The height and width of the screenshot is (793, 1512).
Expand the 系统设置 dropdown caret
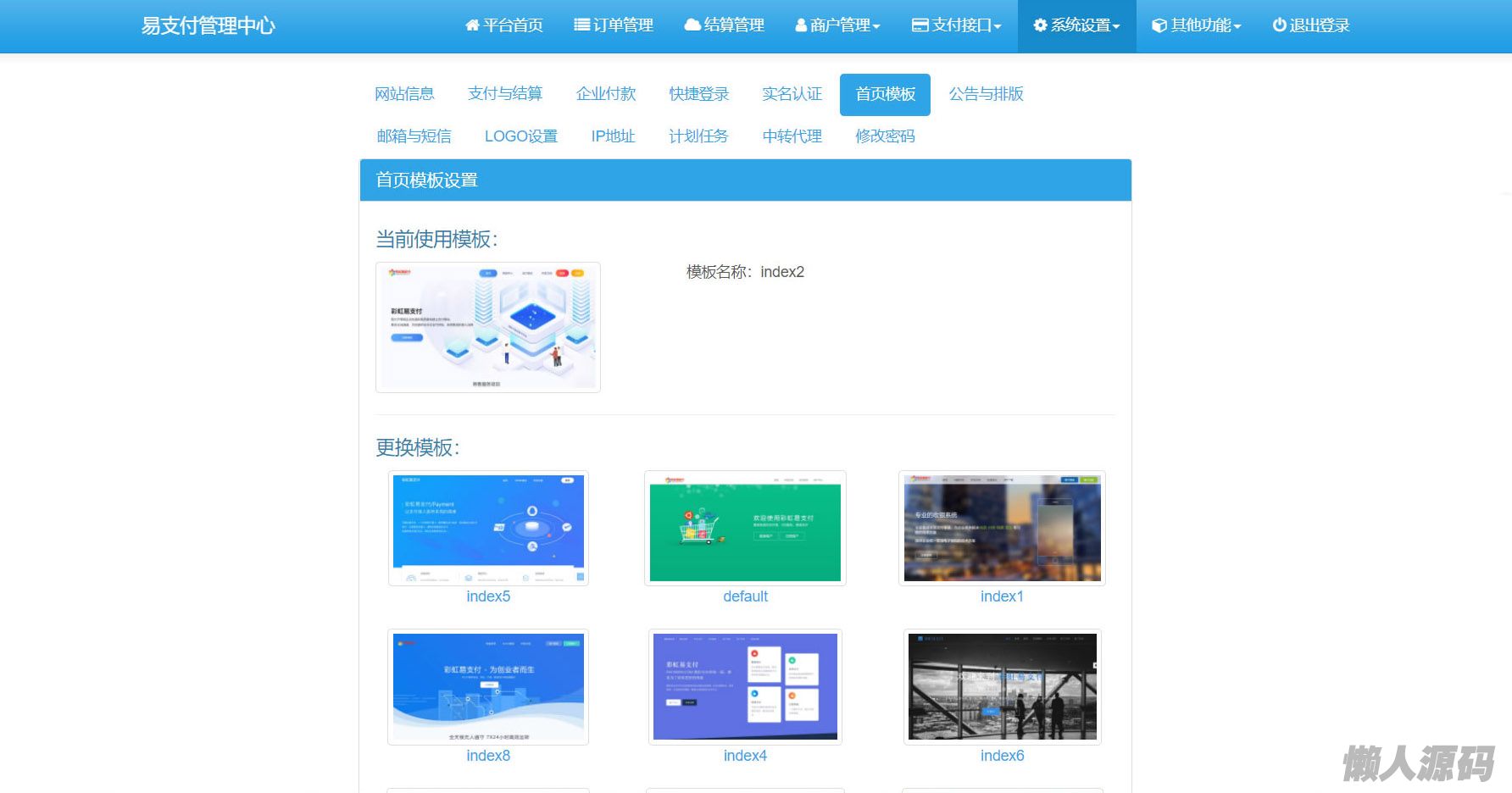coord(1116,27)
